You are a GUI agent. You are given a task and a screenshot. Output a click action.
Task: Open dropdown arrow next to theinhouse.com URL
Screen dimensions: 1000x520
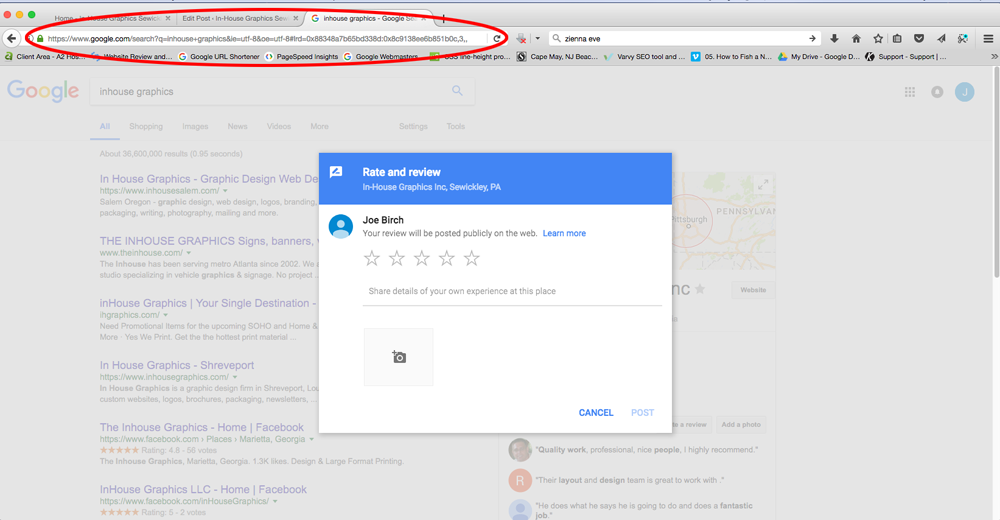coord(189,253)
